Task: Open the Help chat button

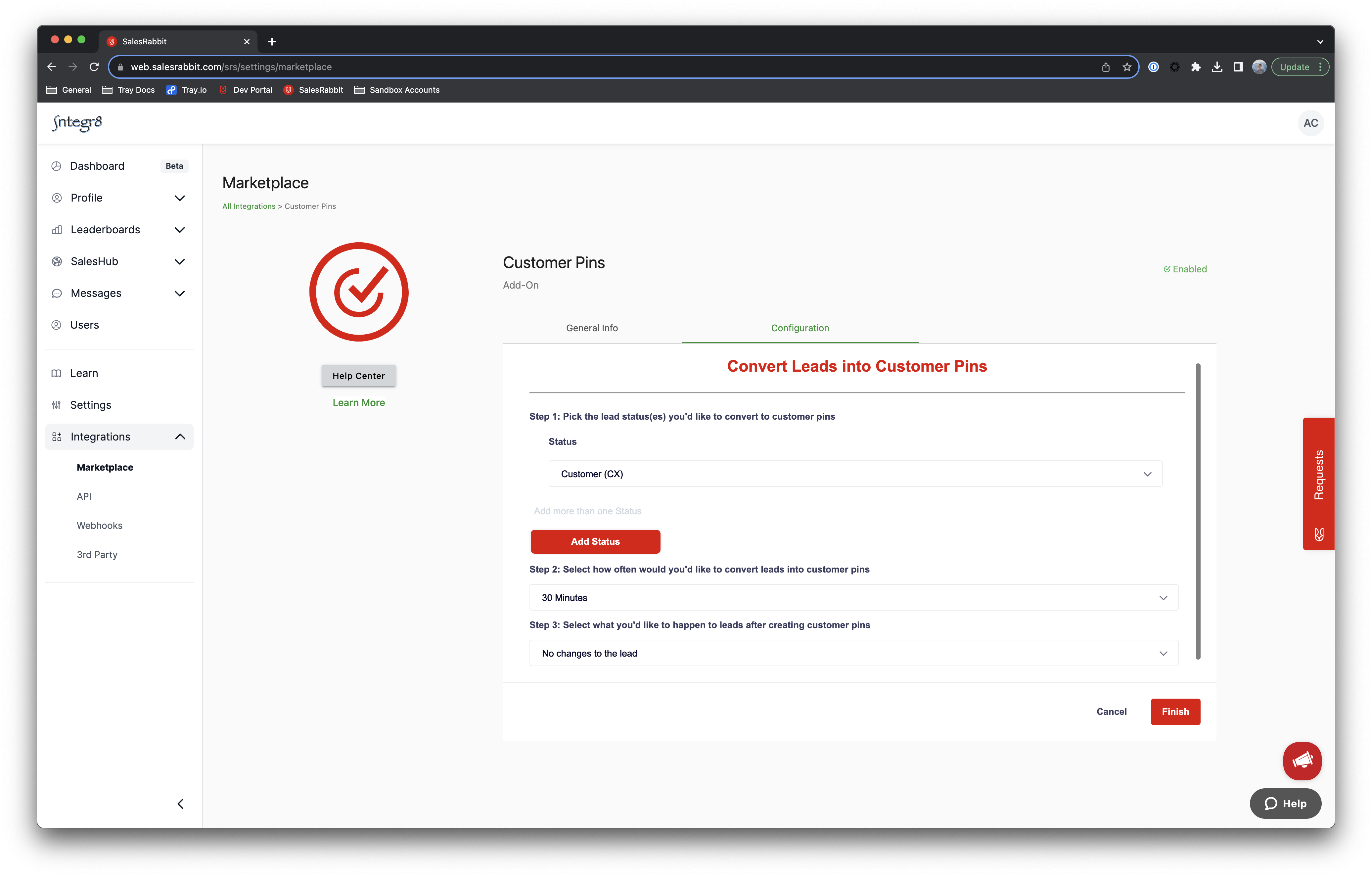Action: [1285, 804]
